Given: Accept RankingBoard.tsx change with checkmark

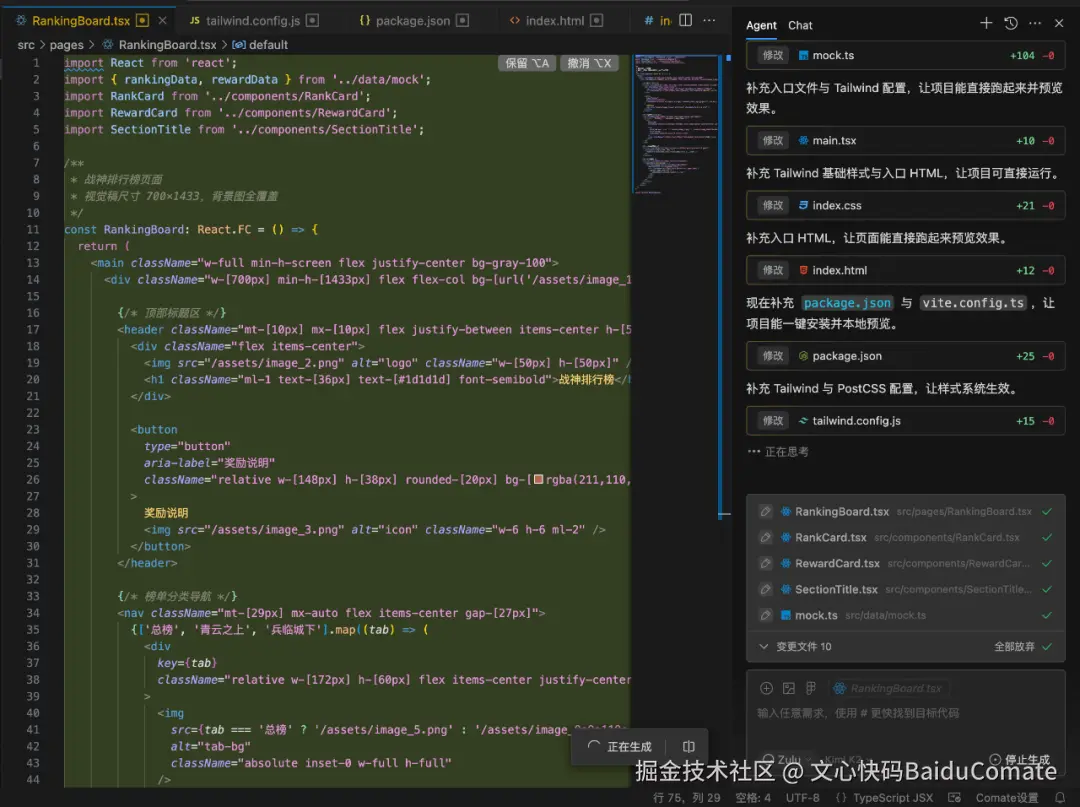Looking at the screenshot, I should (x=1047, y=512).
